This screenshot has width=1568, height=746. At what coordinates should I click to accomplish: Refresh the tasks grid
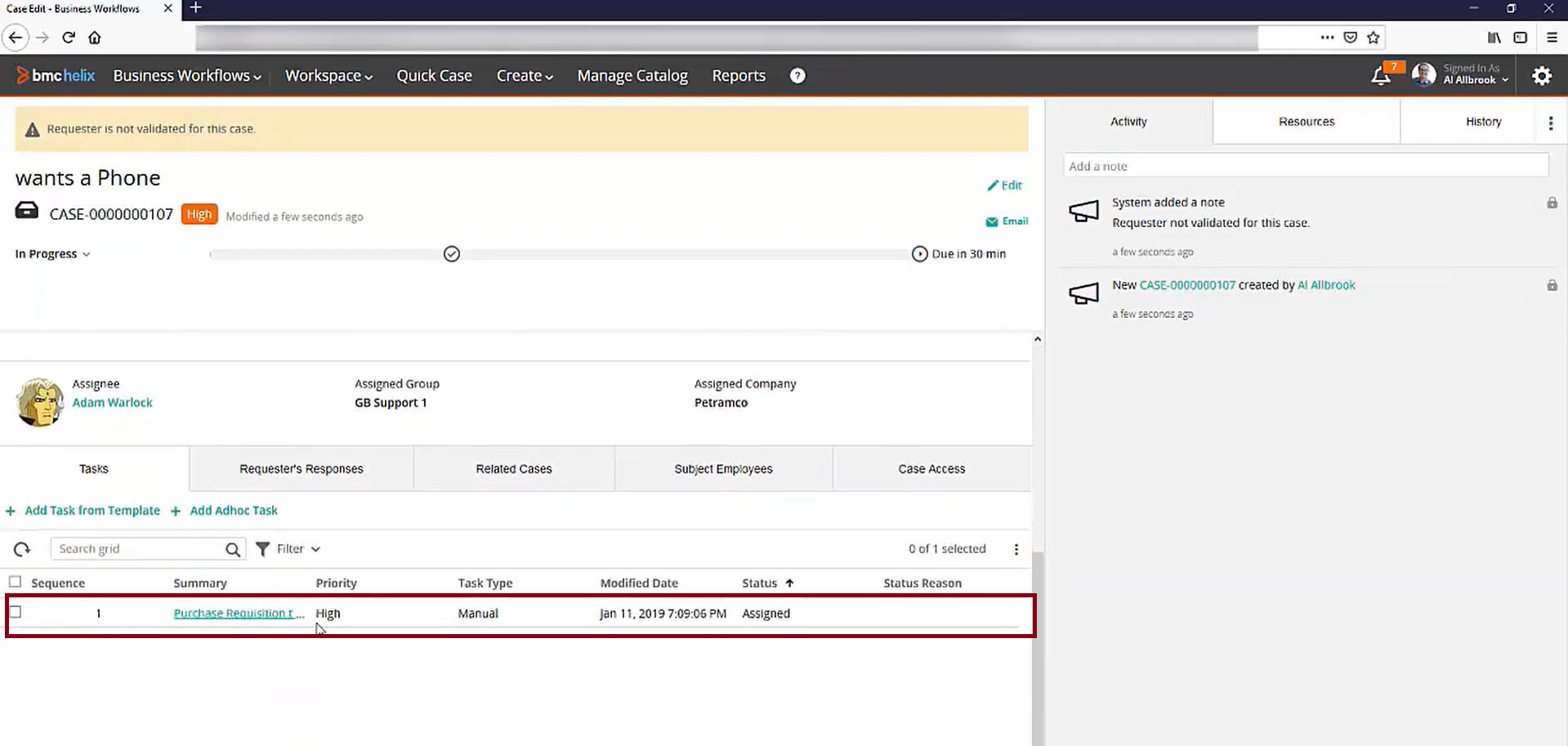click(x=22, y=549)
